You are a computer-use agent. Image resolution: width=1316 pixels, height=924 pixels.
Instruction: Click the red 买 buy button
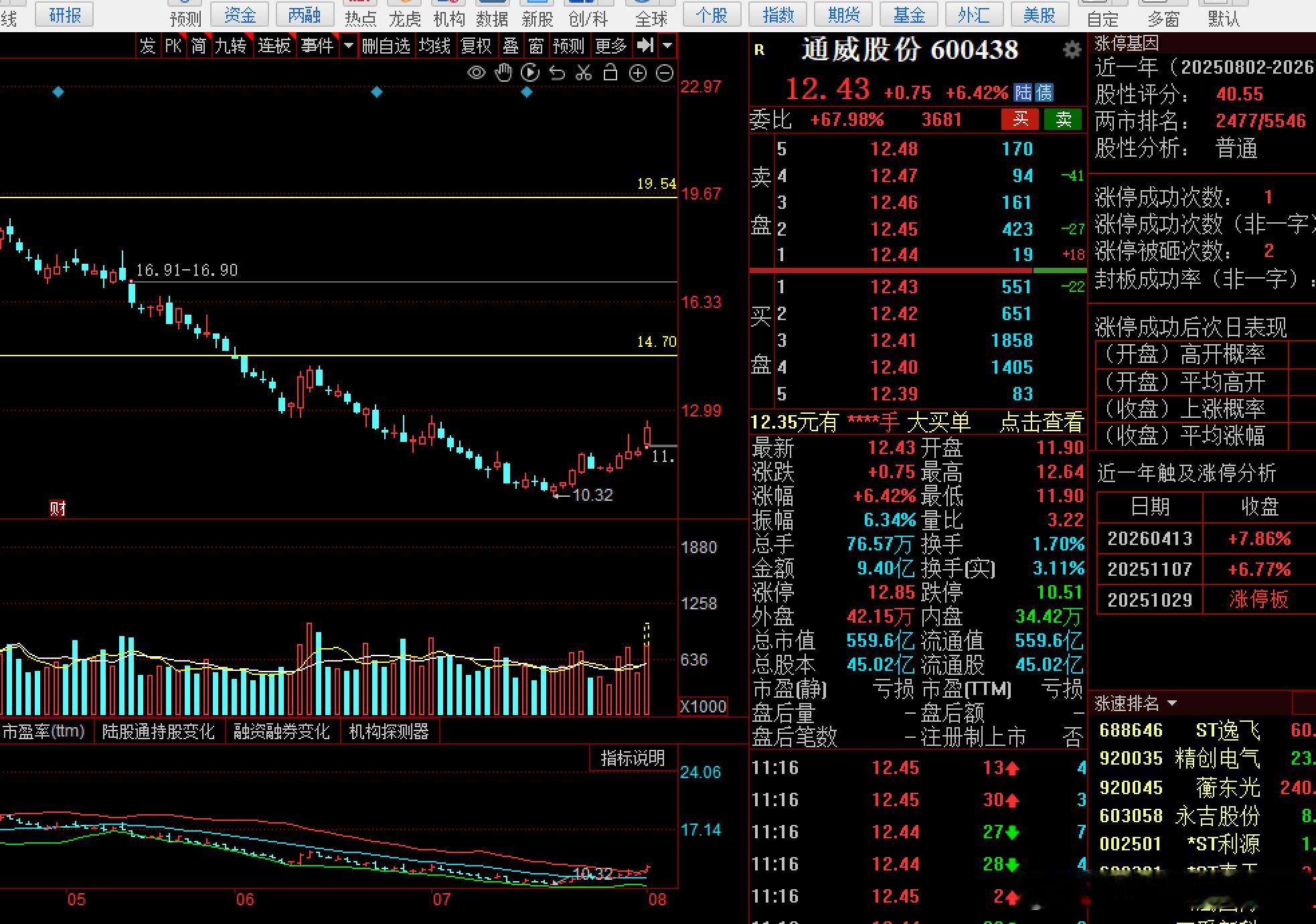point(1020,119)
